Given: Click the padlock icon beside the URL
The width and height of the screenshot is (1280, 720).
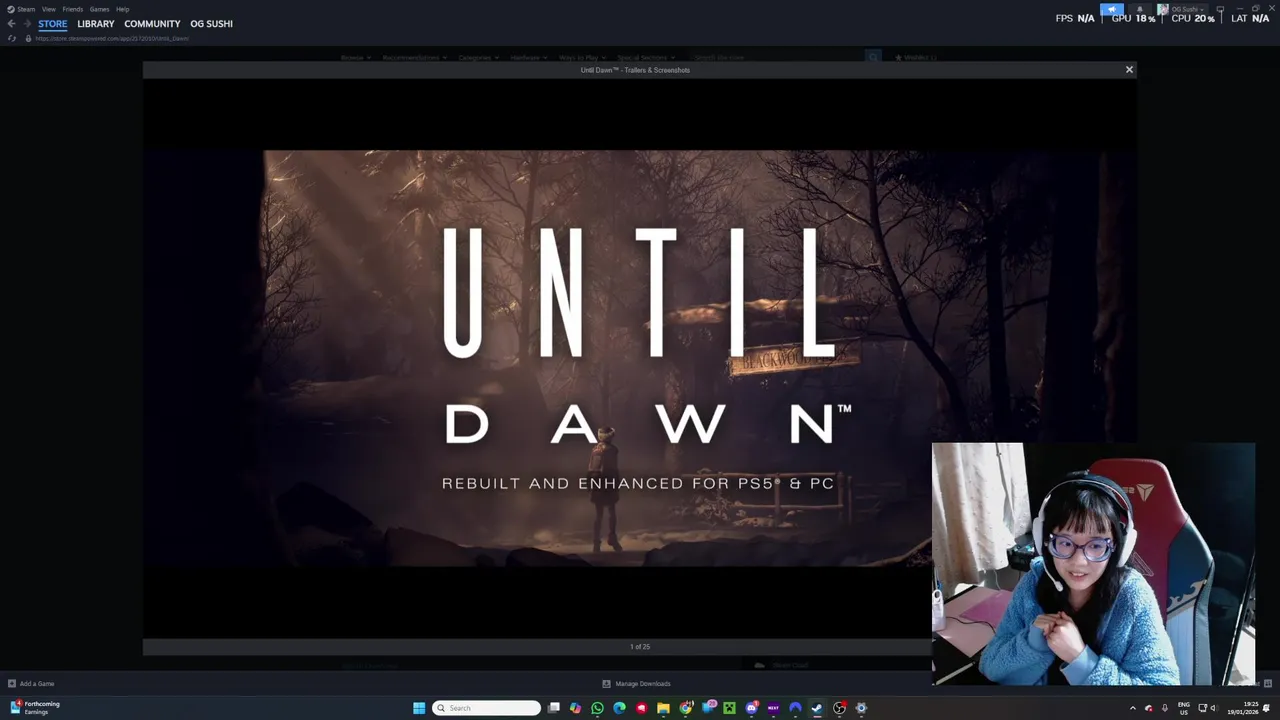Looking at the screenshot, I should pos(28,39).
